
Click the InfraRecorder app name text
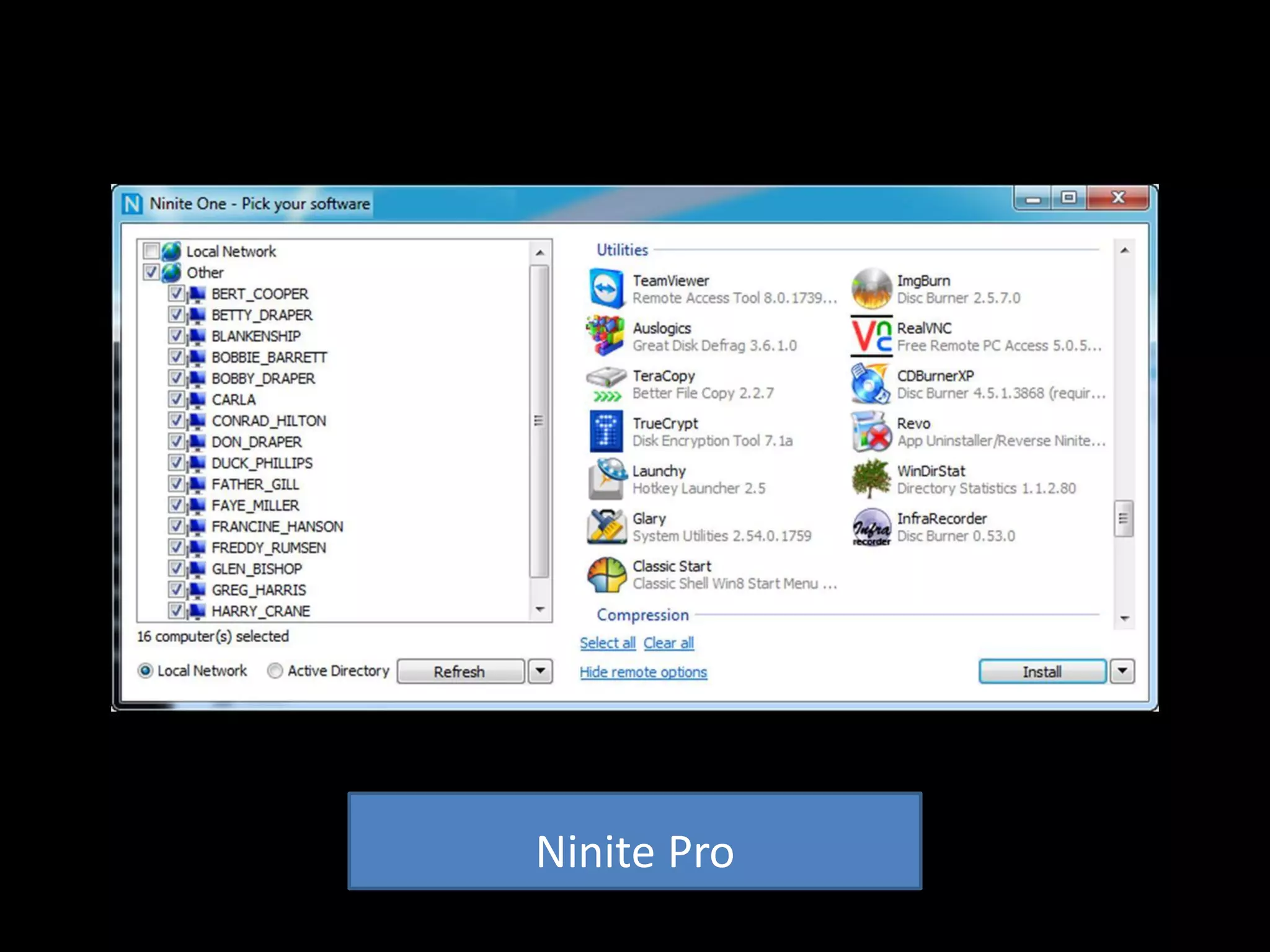pyautogui.click(x=941, y=518)
